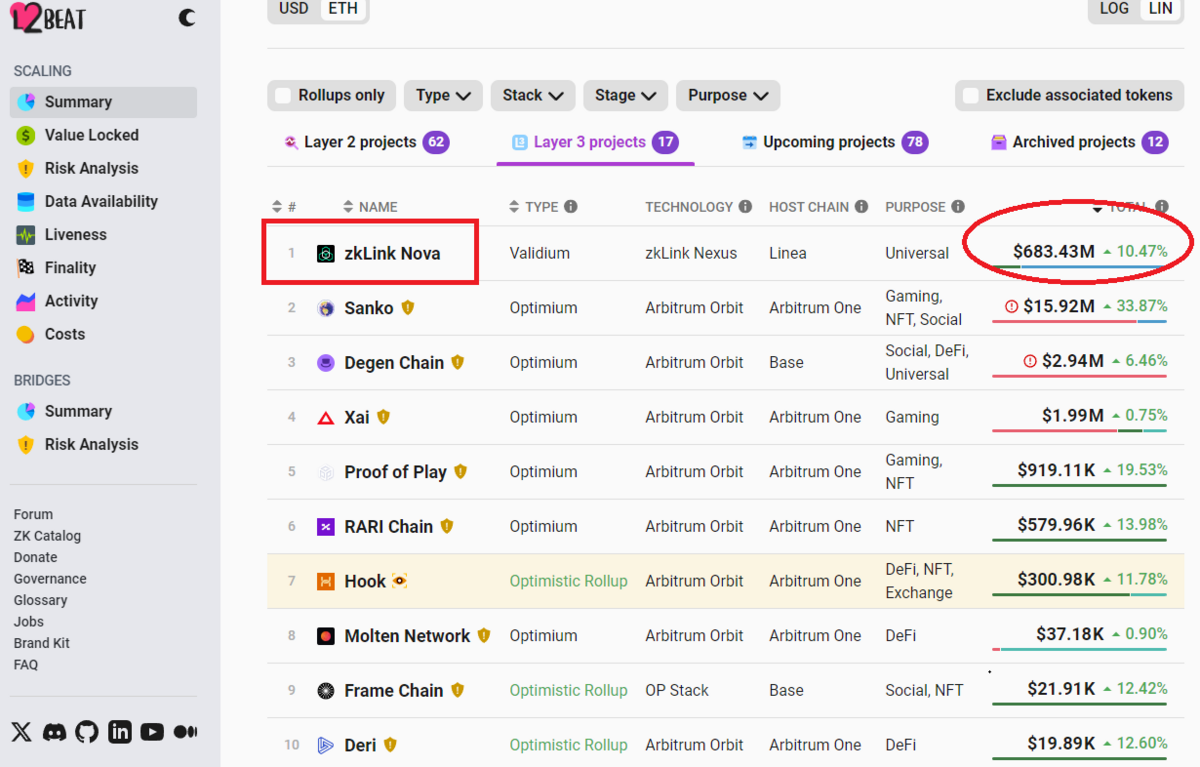The width and height of the screenshot is (1200, 767).
Task: Click the info icon beside HOST CHAIN
Action: coord(861,207)
